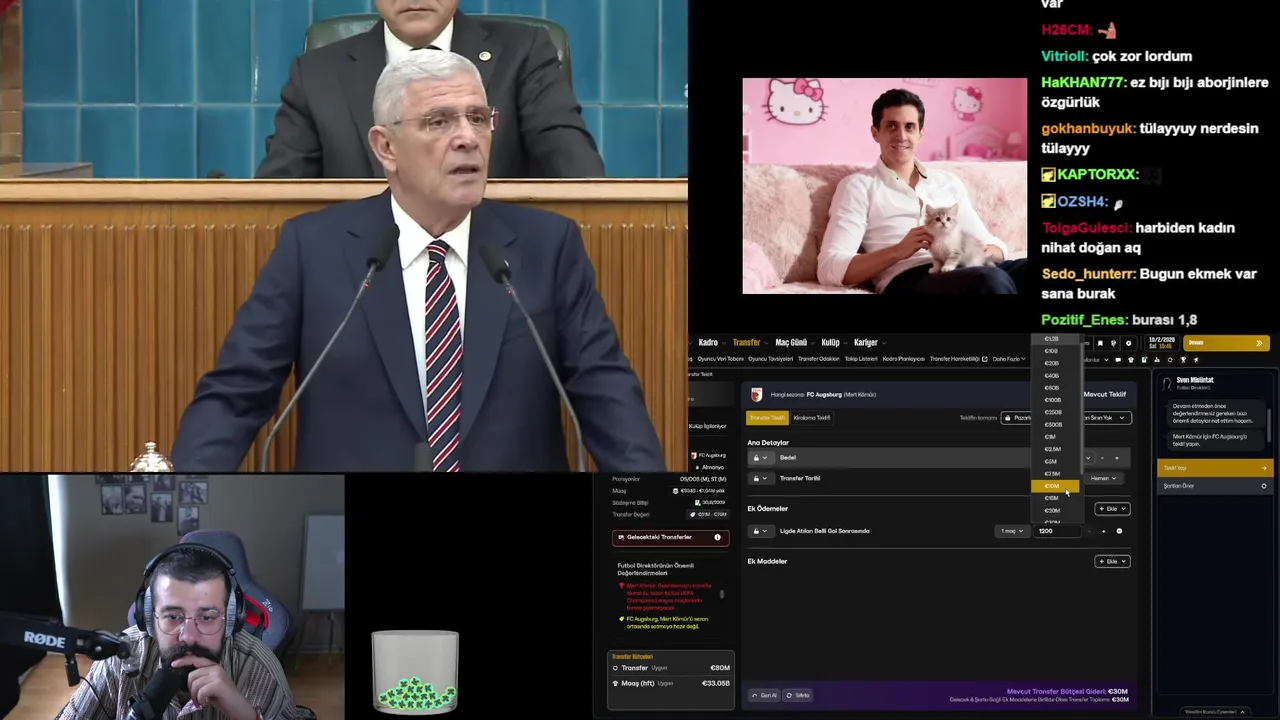This screenshot has height=720, width=1280.
Task: Click the airplane icon in sub-toolbar
Action: click(1196, 360)
